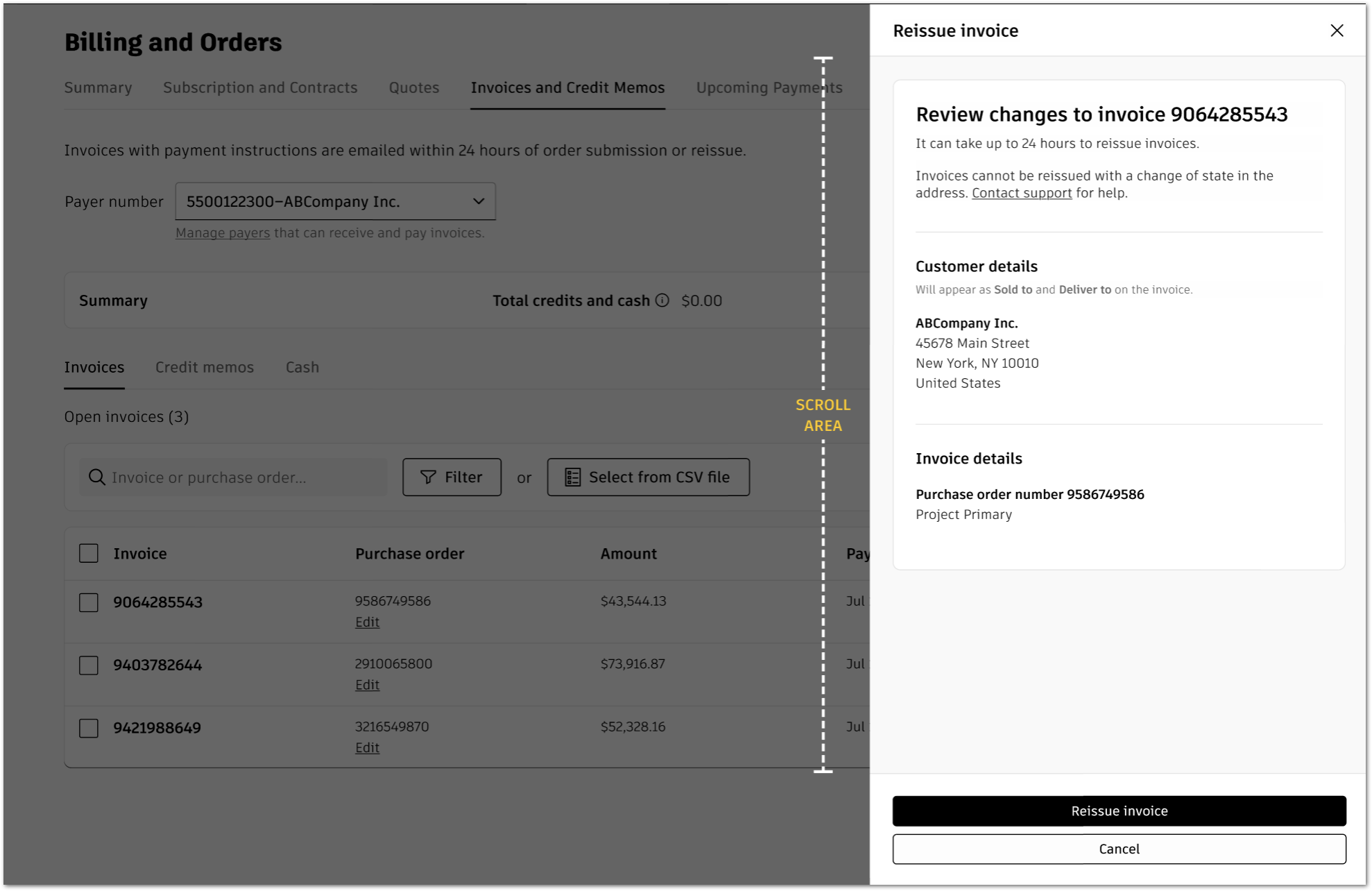Click Purchase order number 9586749586 text
The width and height of the screenshot is (1372, 891).
pyautogui.click(x=1030, y=494)
